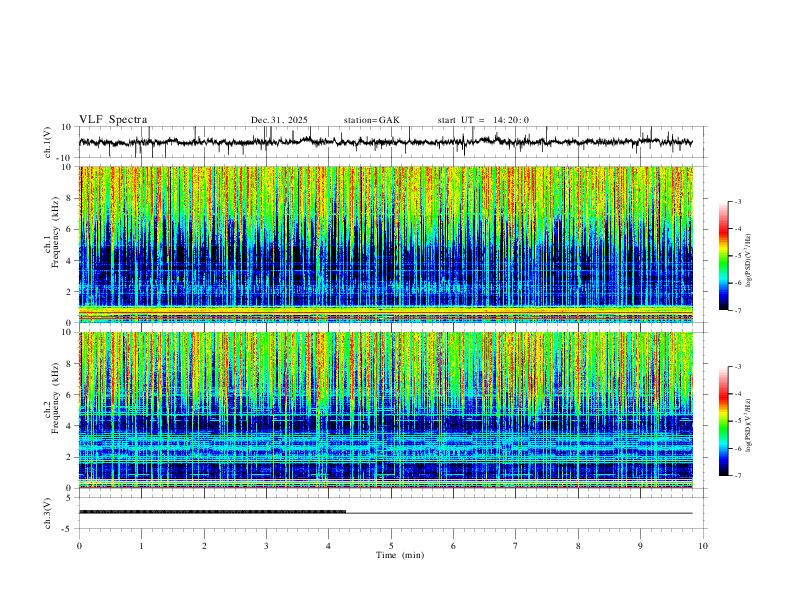The image size is (792, 612).
Task: Click the time axis tick label '0'
Action: coord(79,546)
